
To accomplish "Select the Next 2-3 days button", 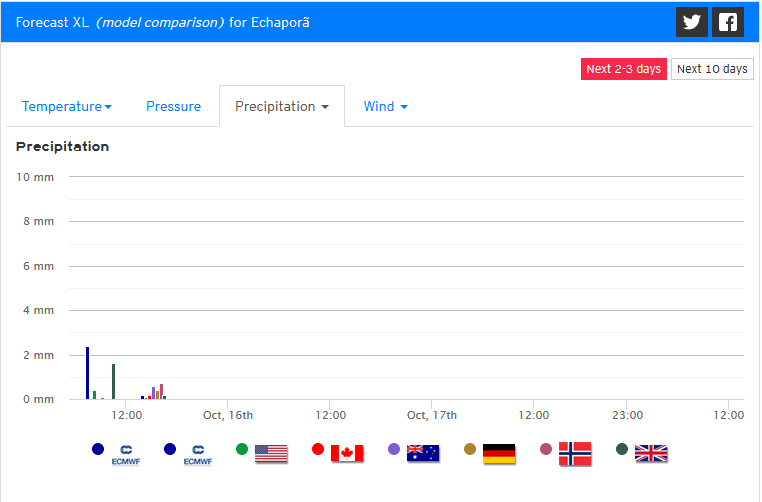I will 624,69.
